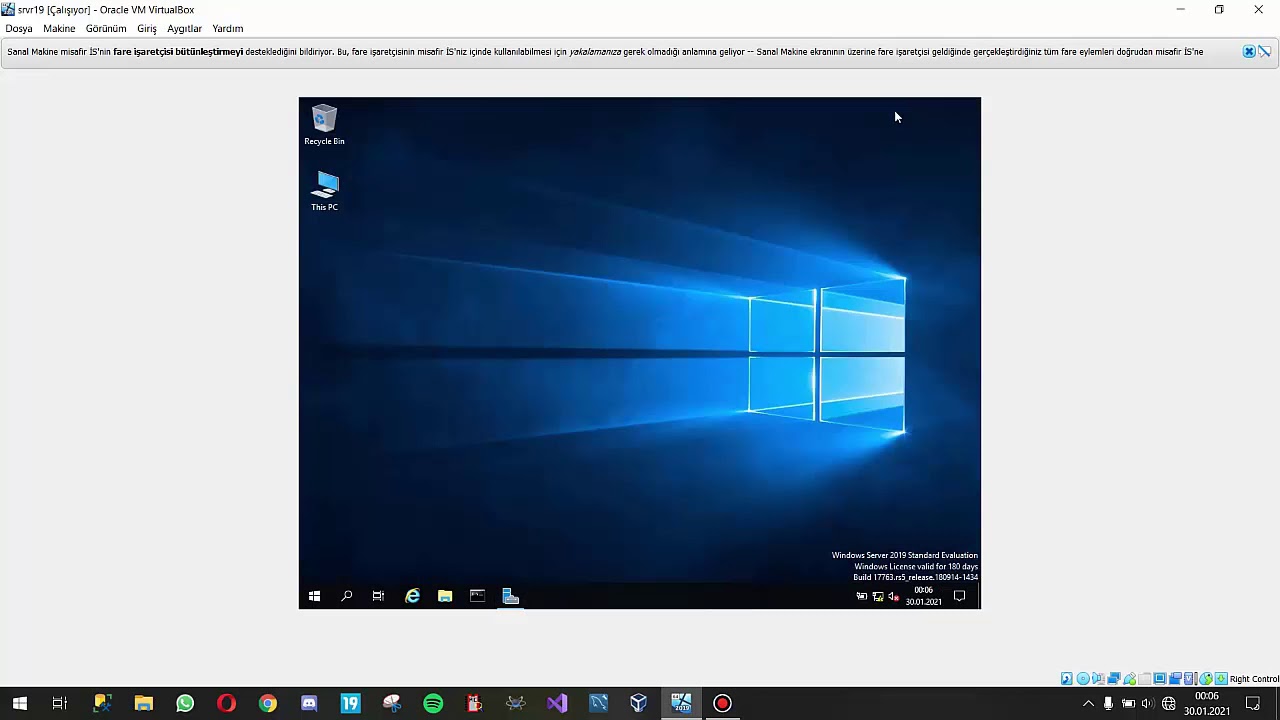
Task: Open Visual Studio from host taskbar
Action: point(557,704)
